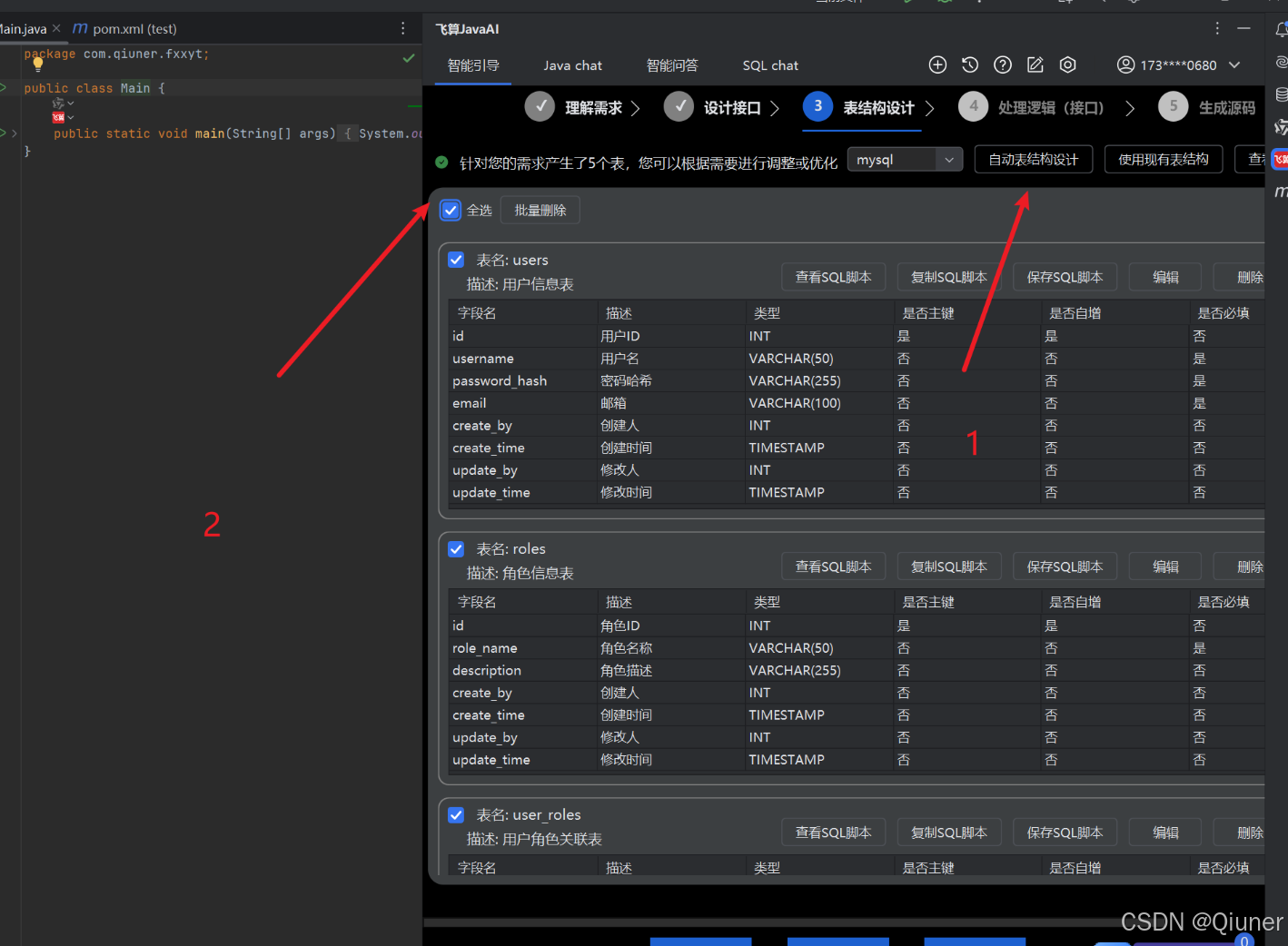Image resolution: width=1288 pixels, height=946 pixels.
Task: Click the completed 理解需求 step check circle
Action: coord(540,106)
